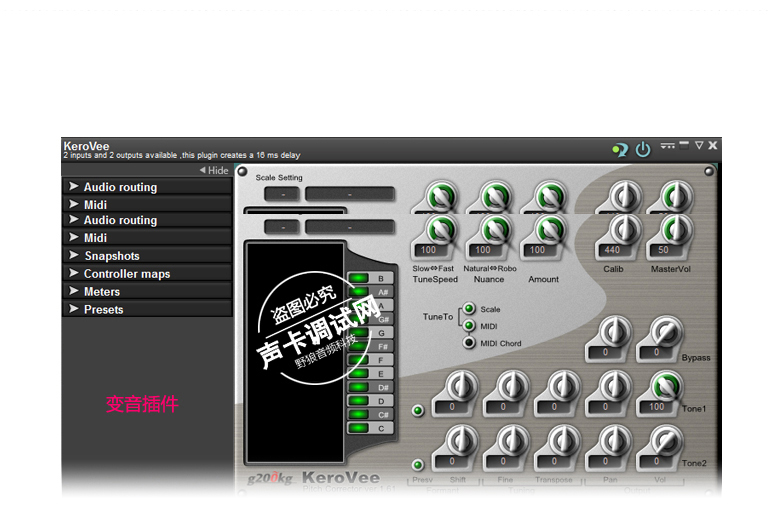The image size is (768, 528).
Task: Click the Tone2 Pan knob
Action: pyautogui.click(x=615, y=440)
